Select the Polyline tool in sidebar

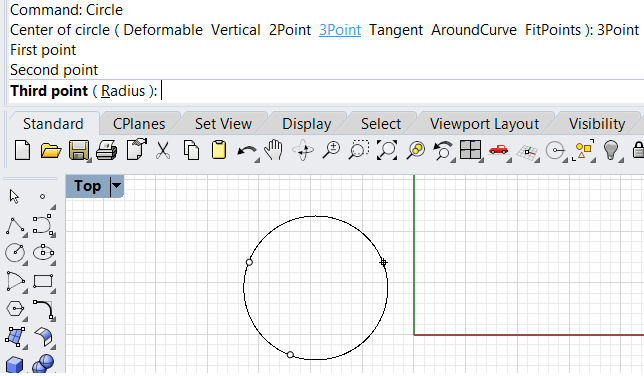[15, 226]
